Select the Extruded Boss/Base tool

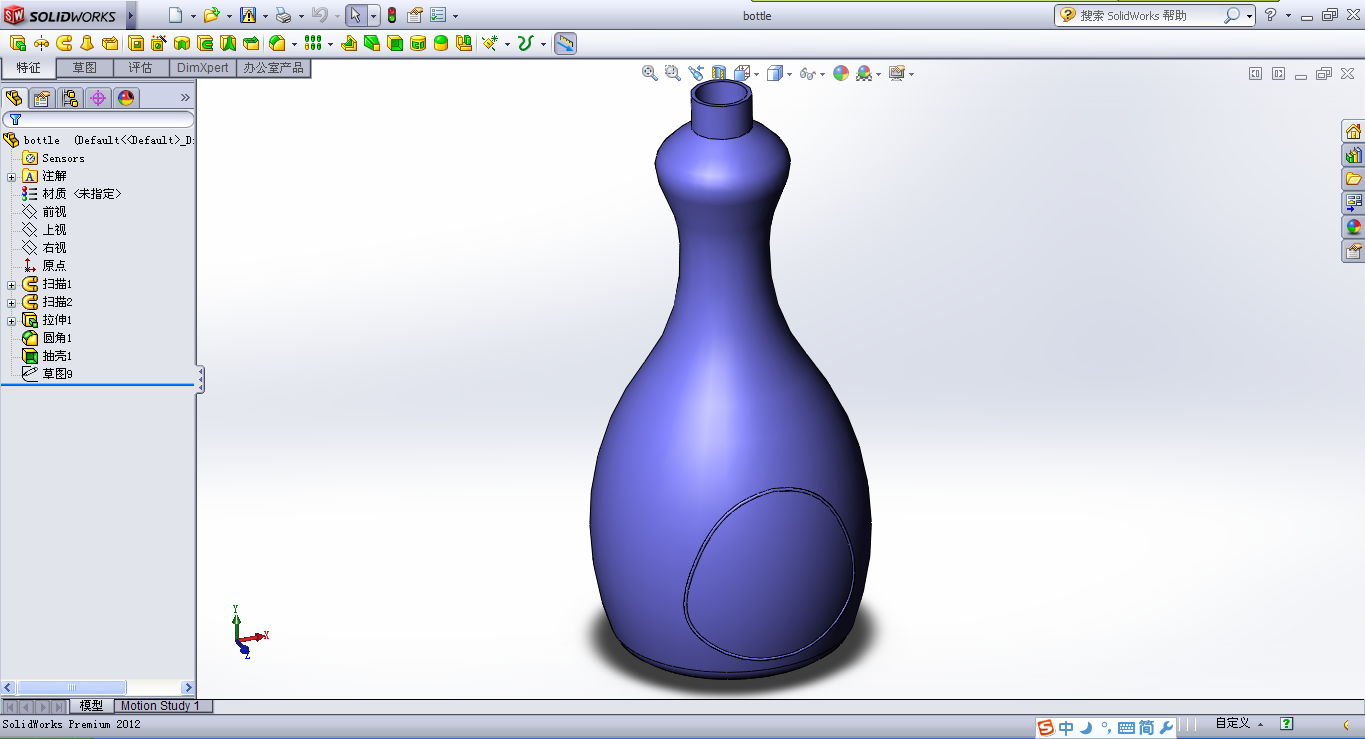[18, 43]
